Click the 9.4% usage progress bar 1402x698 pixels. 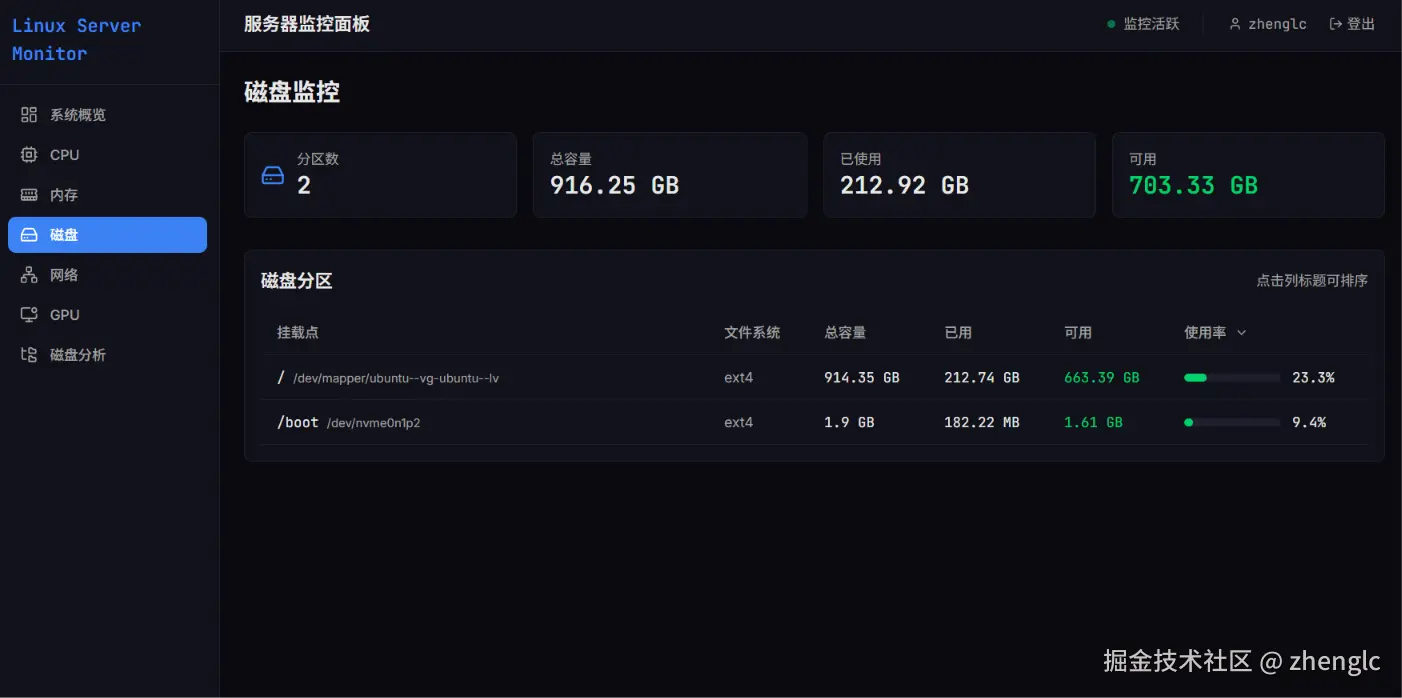click(x=1232, y=423)
